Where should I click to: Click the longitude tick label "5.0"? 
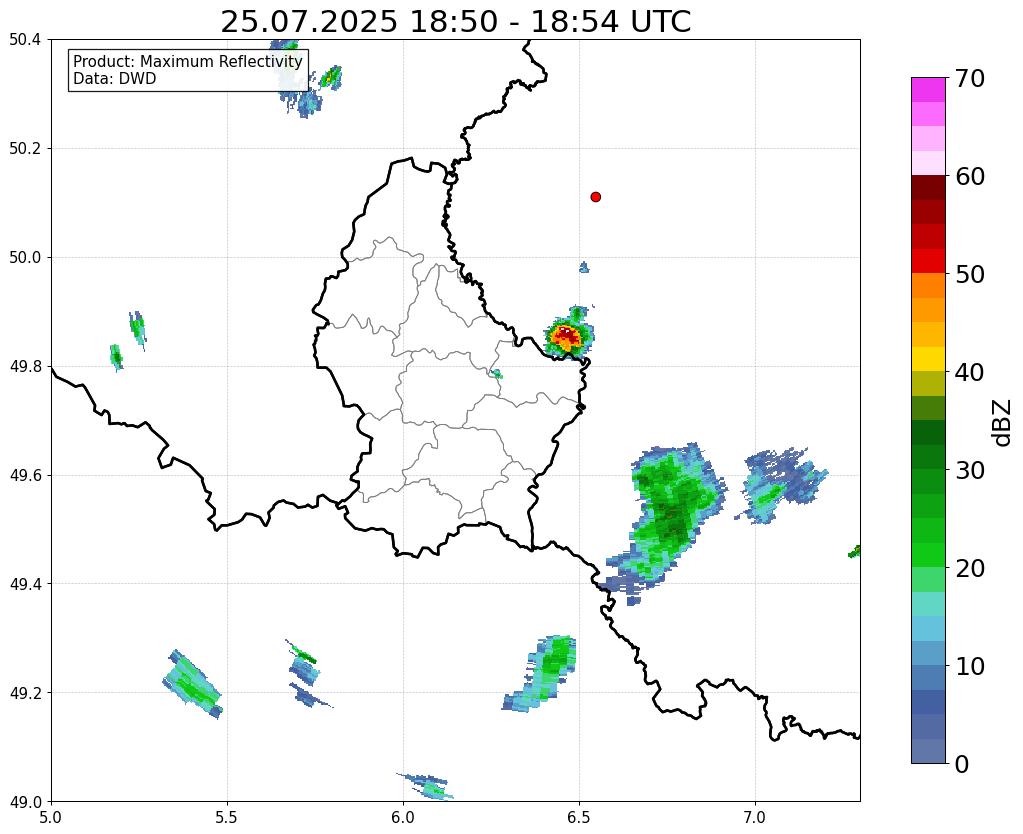point(51,818)
